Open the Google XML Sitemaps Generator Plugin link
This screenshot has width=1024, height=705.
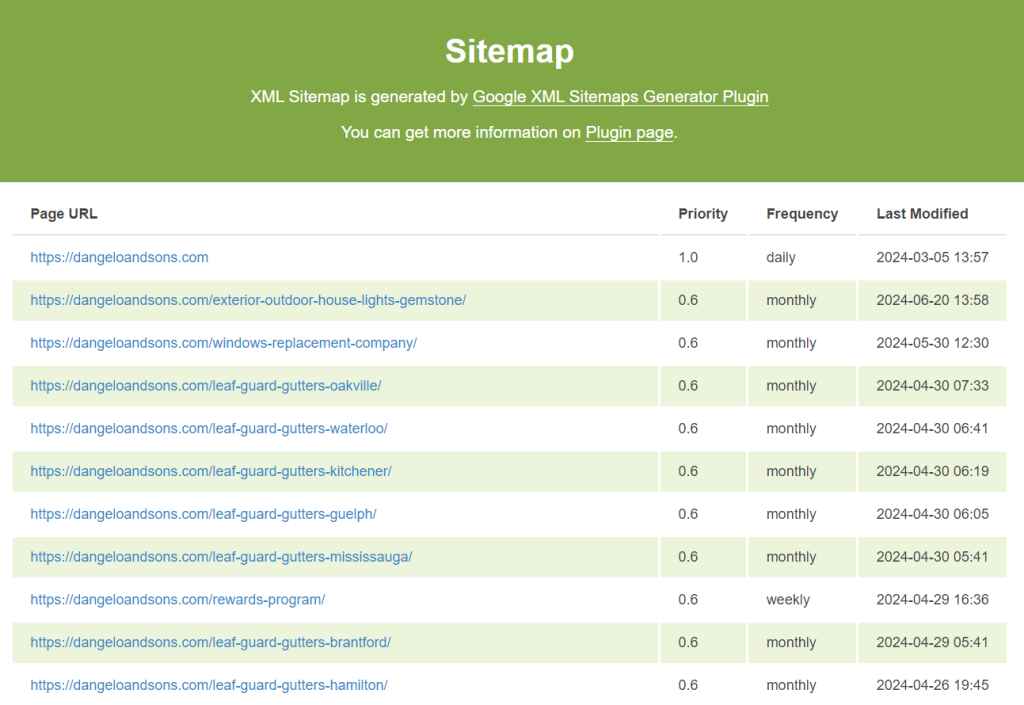coord(620,97)
